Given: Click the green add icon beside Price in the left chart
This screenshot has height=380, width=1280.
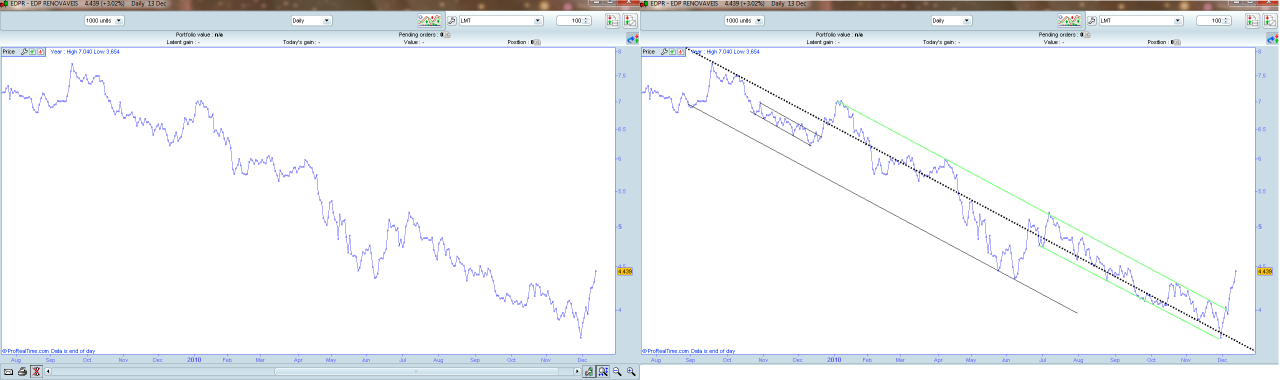Looking at the screenshot, I should [x=32, y=52].
